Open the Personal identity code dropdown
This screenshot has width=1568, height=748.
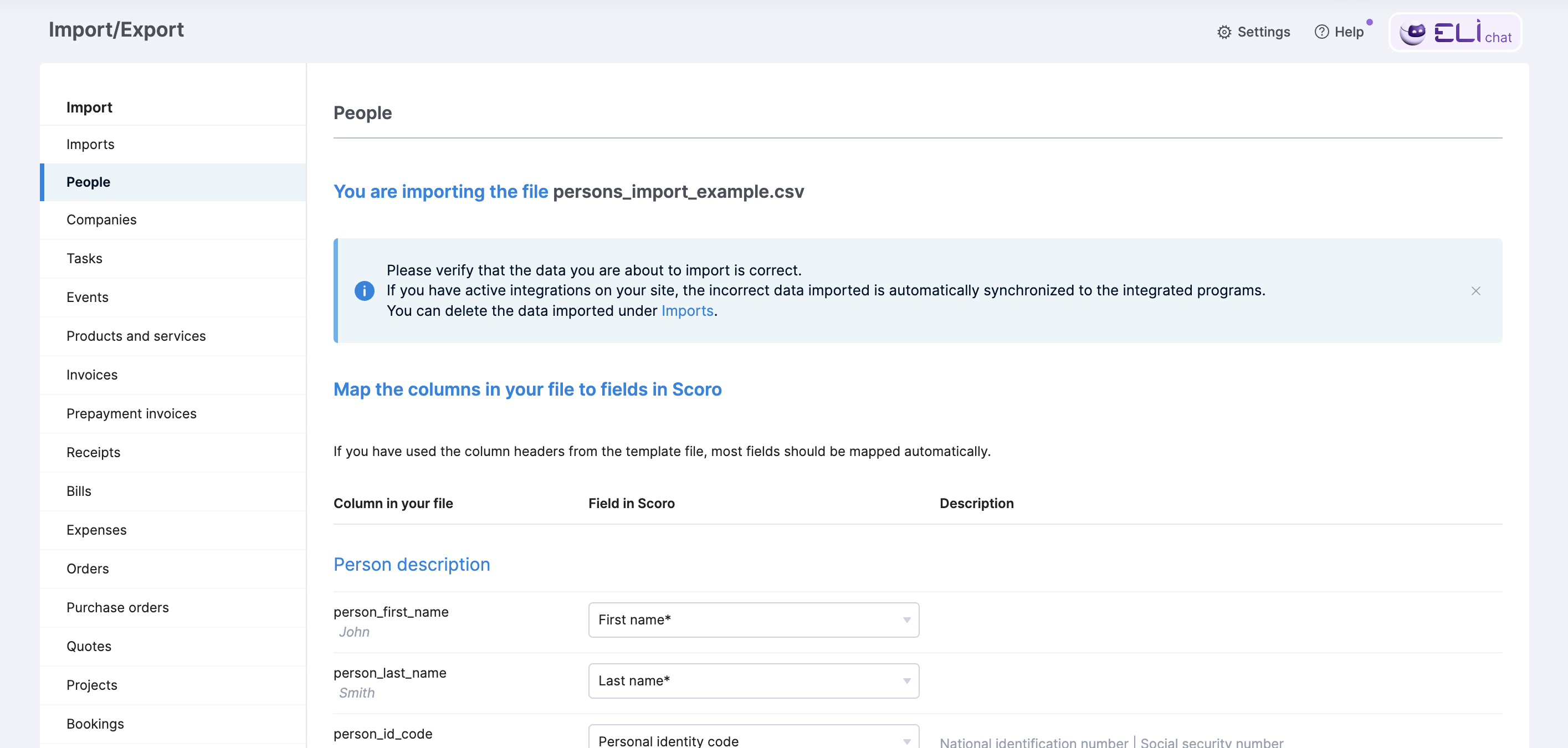[x=754, y=737]
